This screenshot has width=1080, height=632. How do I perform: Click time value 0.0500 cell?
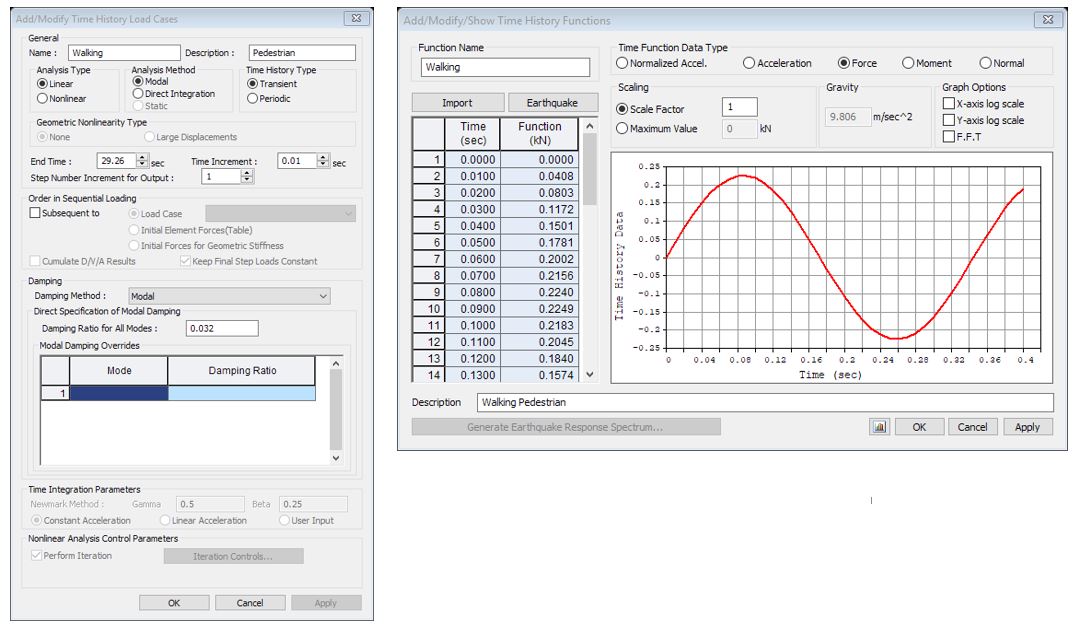point(472,242)
